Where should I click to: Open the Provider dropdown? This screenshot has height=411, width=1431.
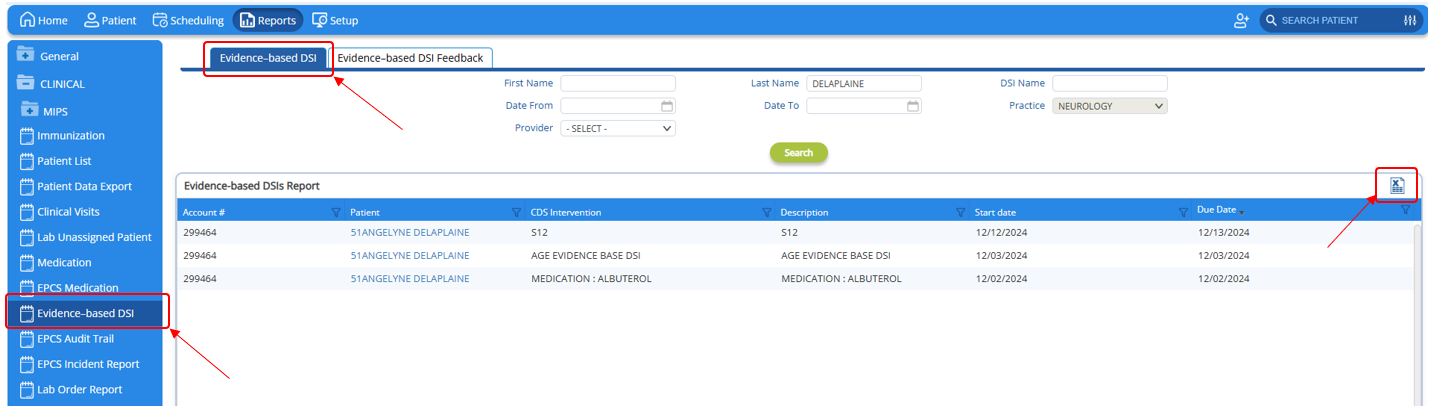point(618,128)
